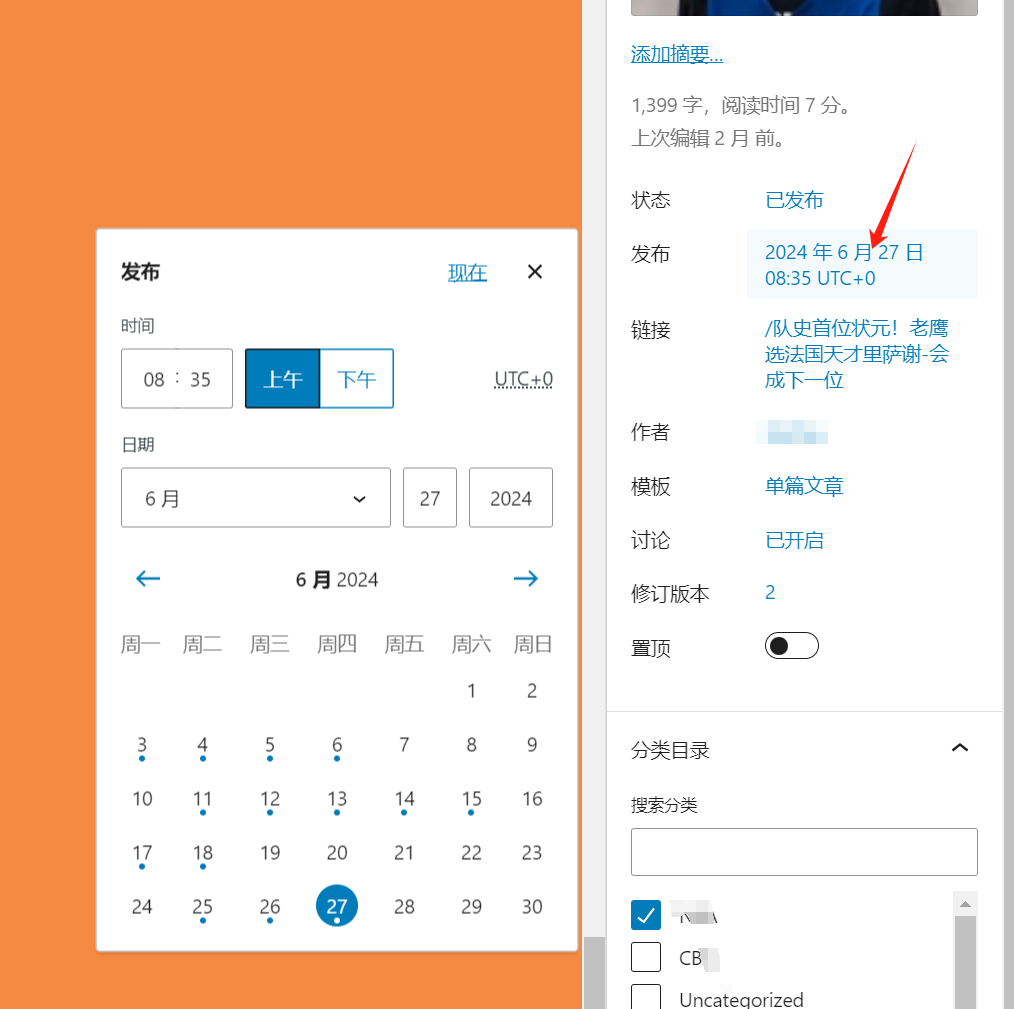The height and width of the screenshot is (1009, 1014).
Task: Switch time to 下午 (PM)
Action: (356, 378)
